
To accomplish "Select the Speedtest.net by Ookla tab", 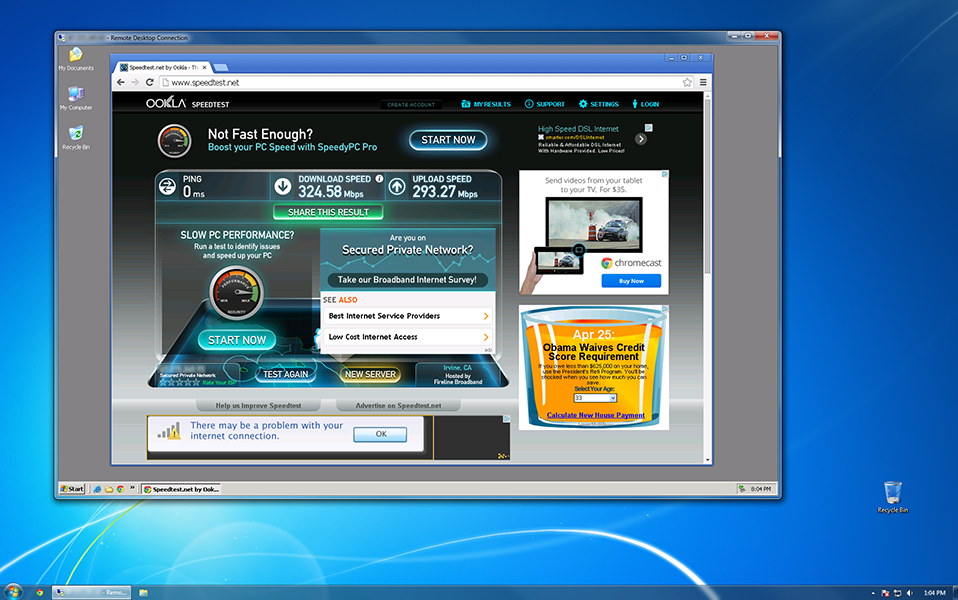I will click(x=164, y=67).
